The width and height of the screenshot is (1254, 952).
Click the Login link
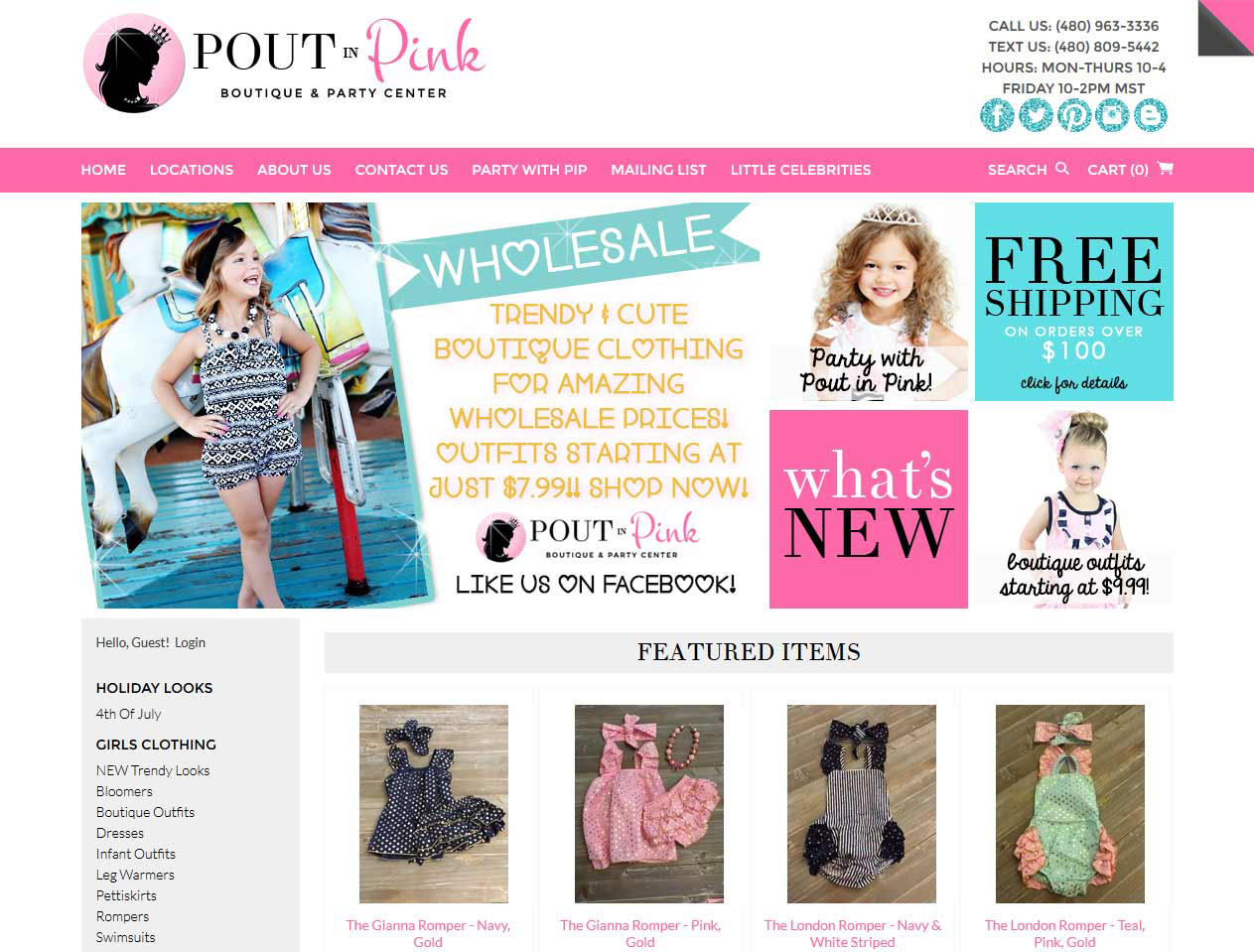tap(190, 642)
